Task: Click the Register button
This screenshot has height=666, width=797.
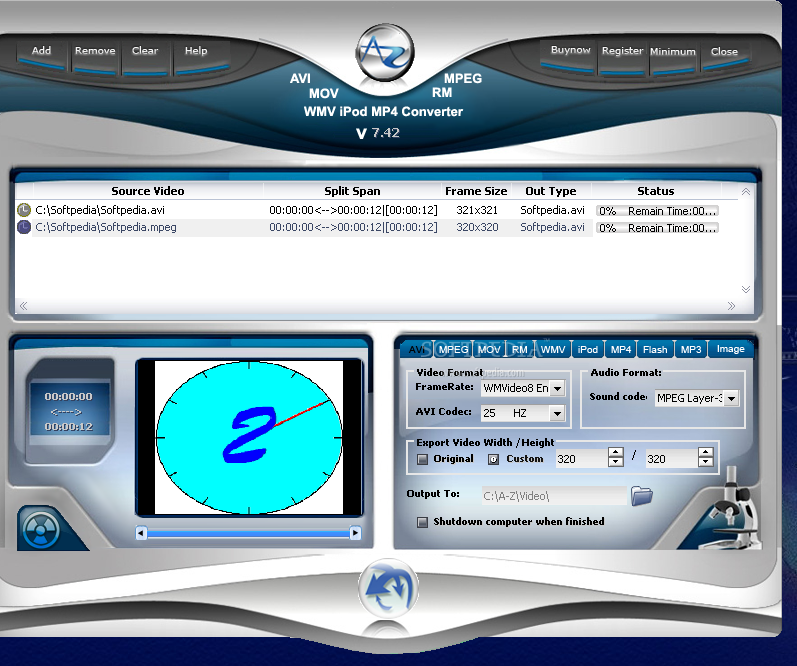Action: [622, 56]
